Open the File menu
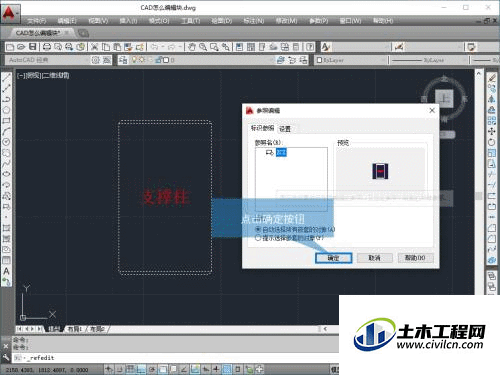The height and width of the screenshot is (375, 500). [x=36, y=21]
